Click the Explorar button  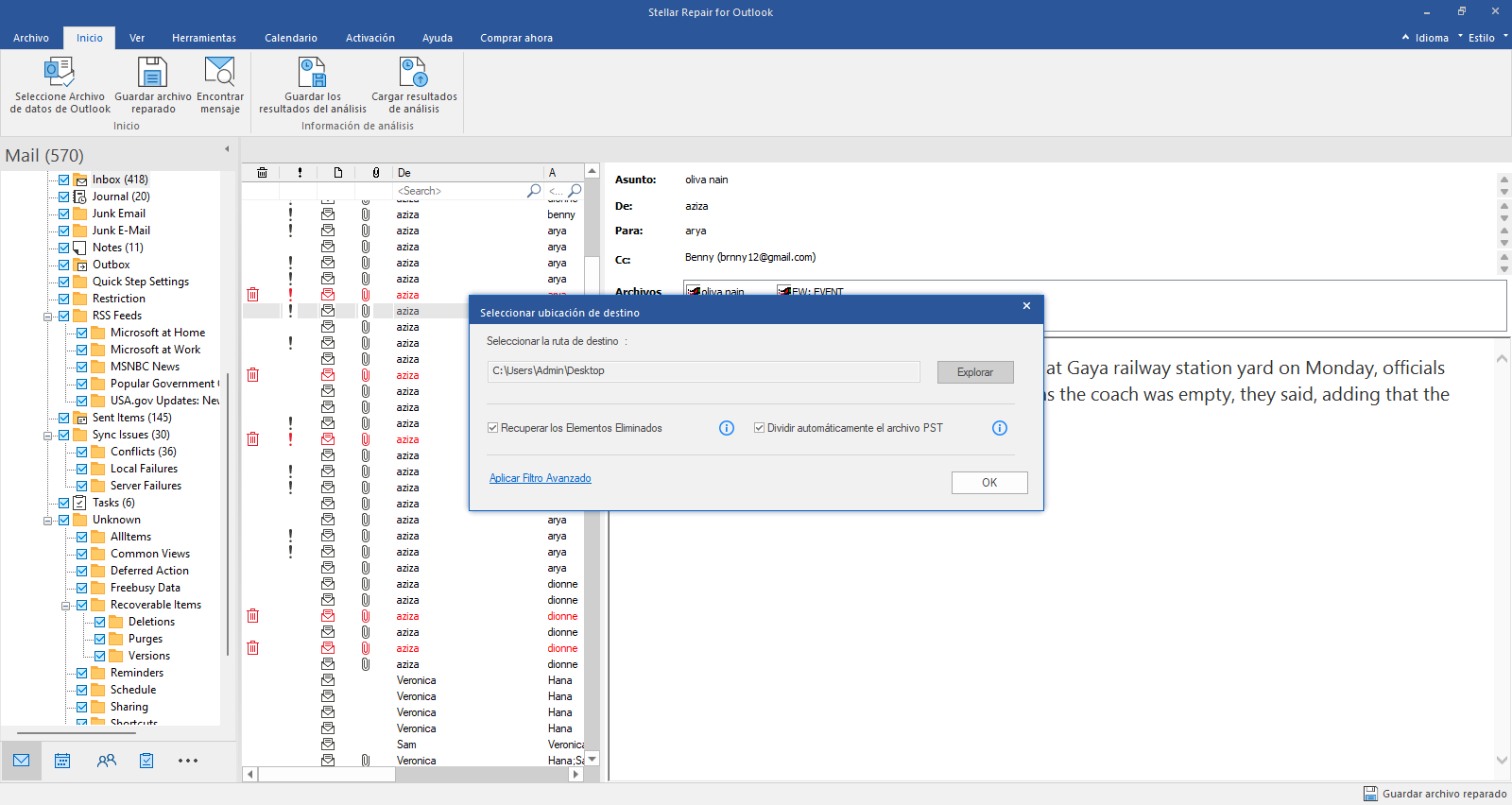975,372
